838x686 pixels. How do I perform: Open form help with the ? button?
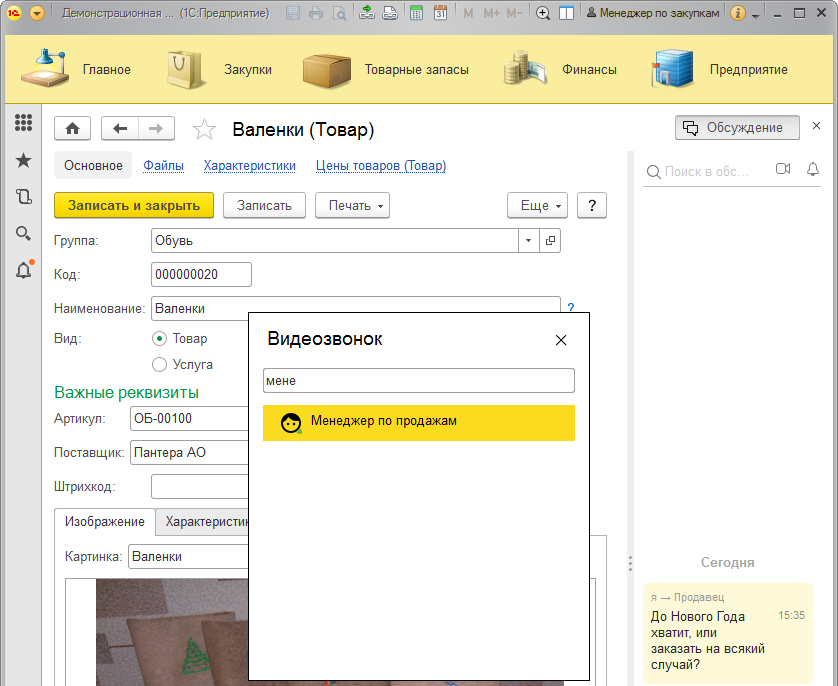[x=592, y=206]
